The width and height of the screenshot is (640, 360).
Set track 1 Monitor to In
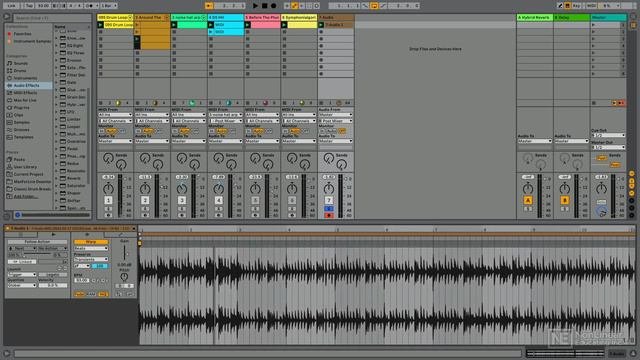(102, 131)
